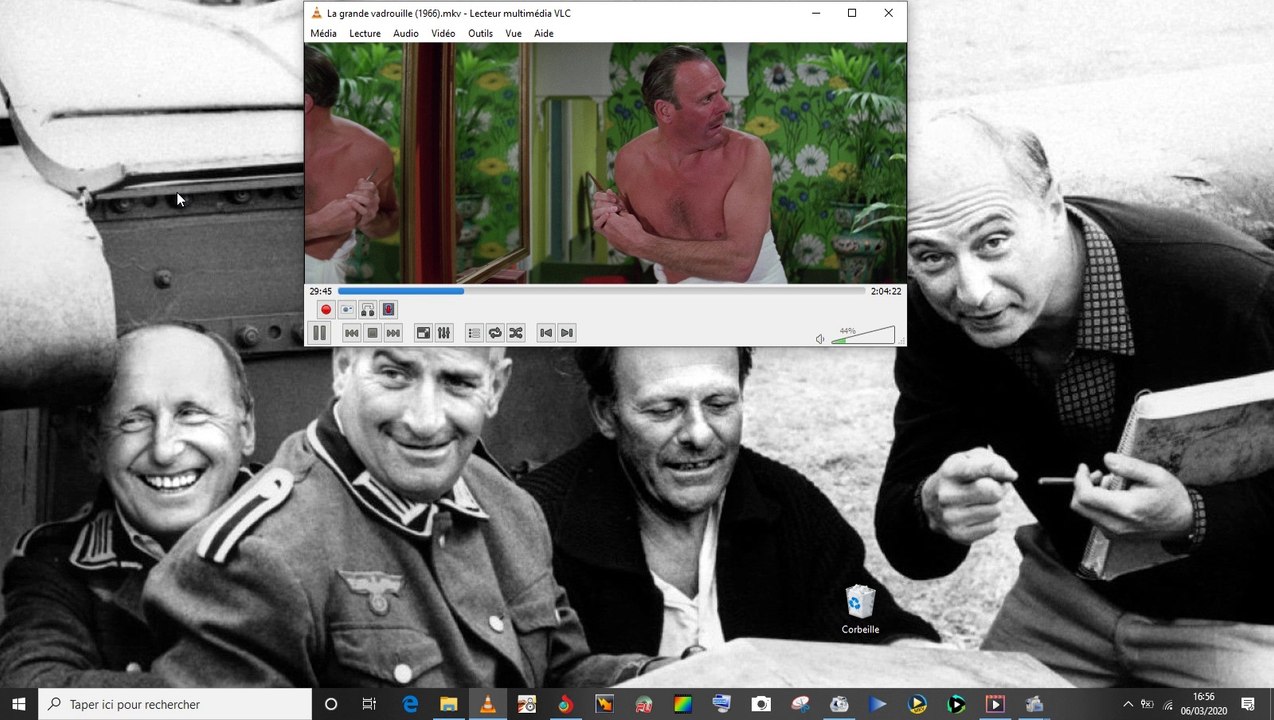Go to next chapter button

[x=567, y=333]
